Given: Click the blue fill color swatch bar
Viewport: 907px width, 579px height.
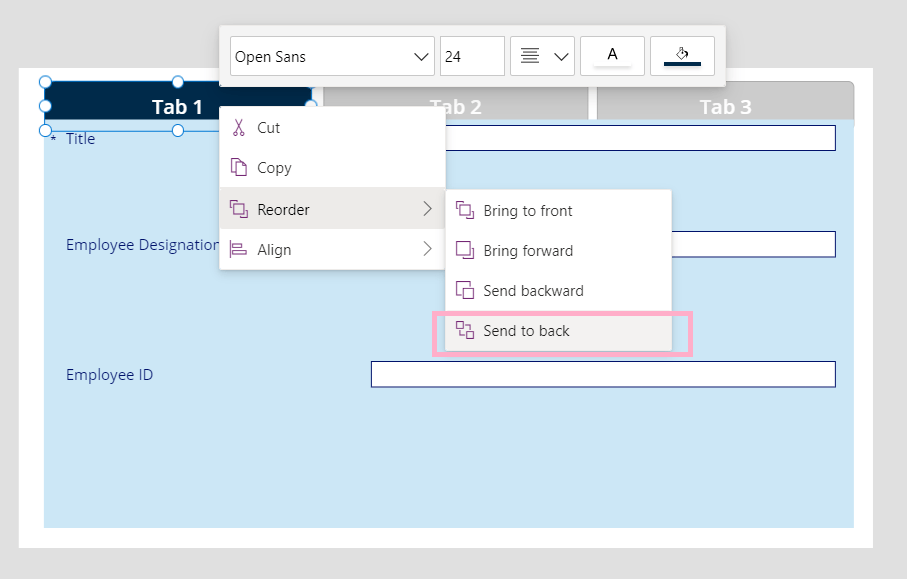Looking at the screenshot, I should pos(682,64).
